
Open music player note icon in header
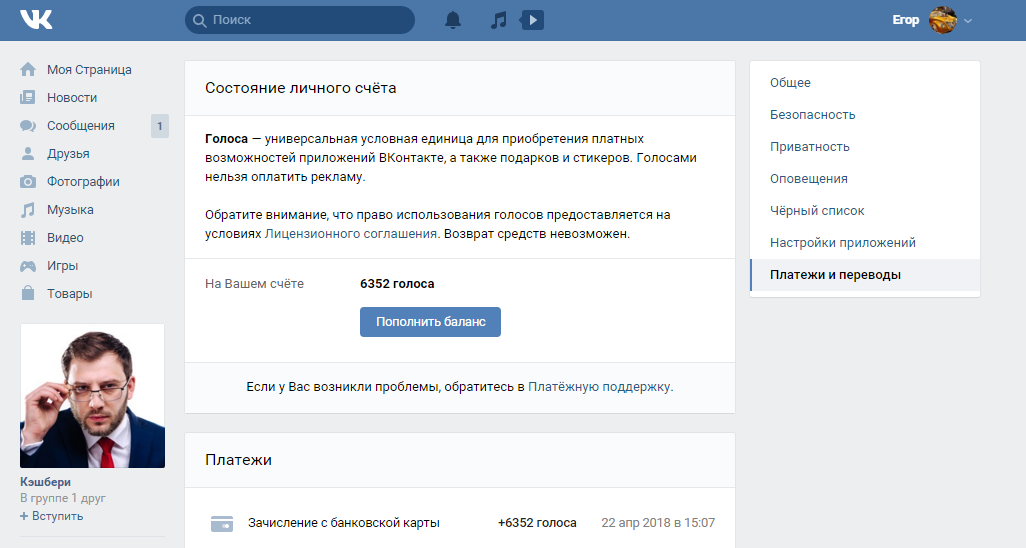click(499, 20)
